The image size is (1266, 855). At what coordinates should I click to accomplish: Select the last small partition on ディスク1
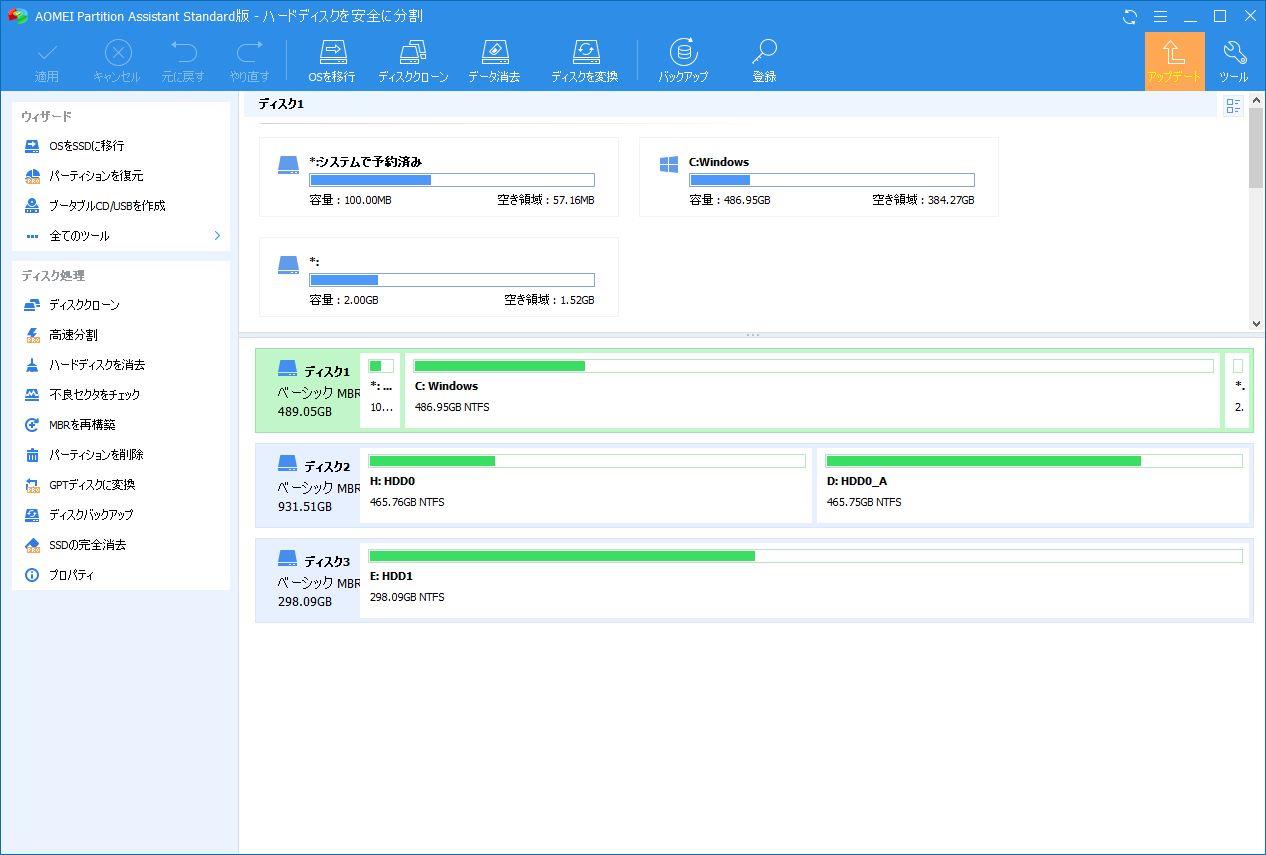[x=1238, y=391]
